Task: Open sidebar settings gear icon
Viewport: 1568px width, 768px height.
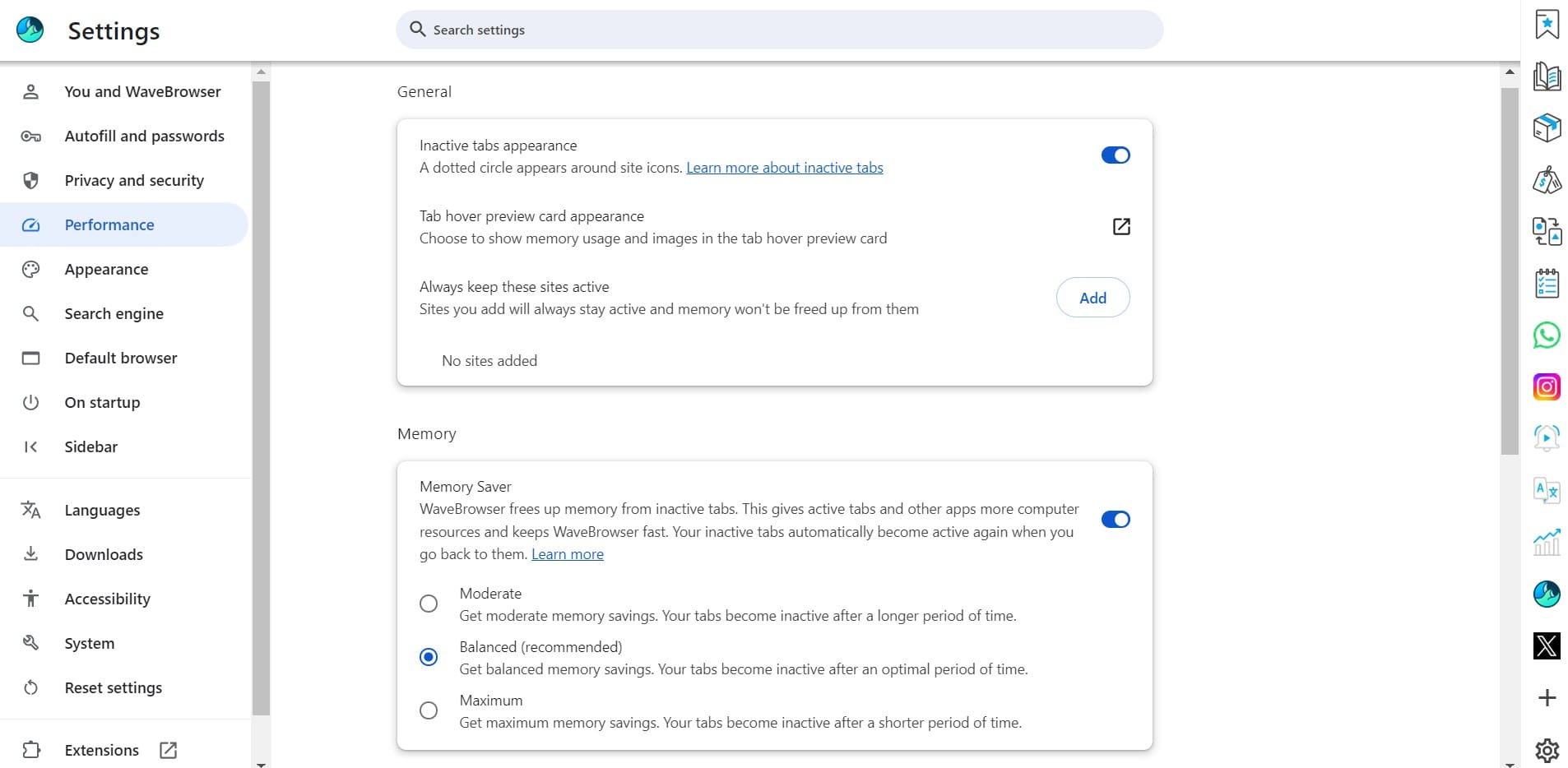Action: (x=1547, y=750)
